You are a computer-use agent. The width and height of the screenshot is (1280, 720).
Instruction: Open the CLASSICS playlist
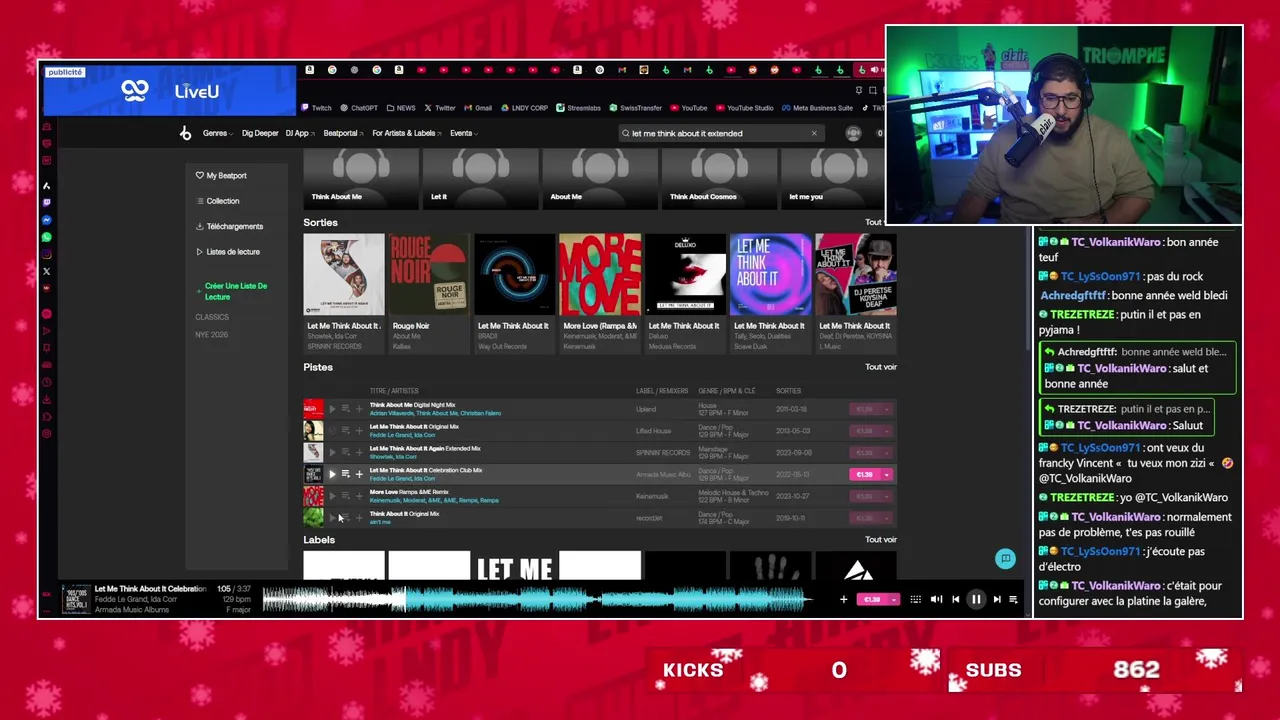(x=212, y=317)
